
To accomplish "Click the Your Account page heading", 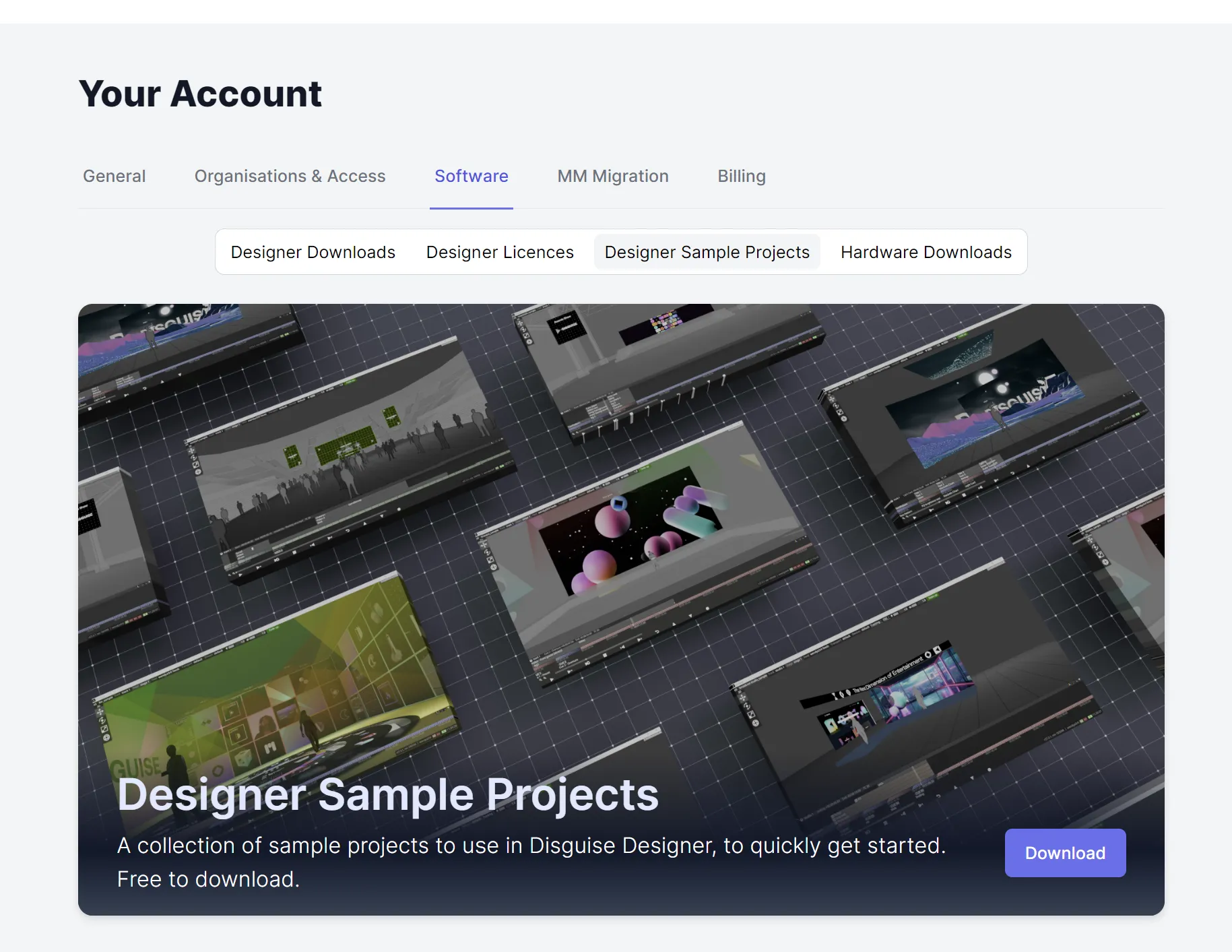I will point(200,94).
